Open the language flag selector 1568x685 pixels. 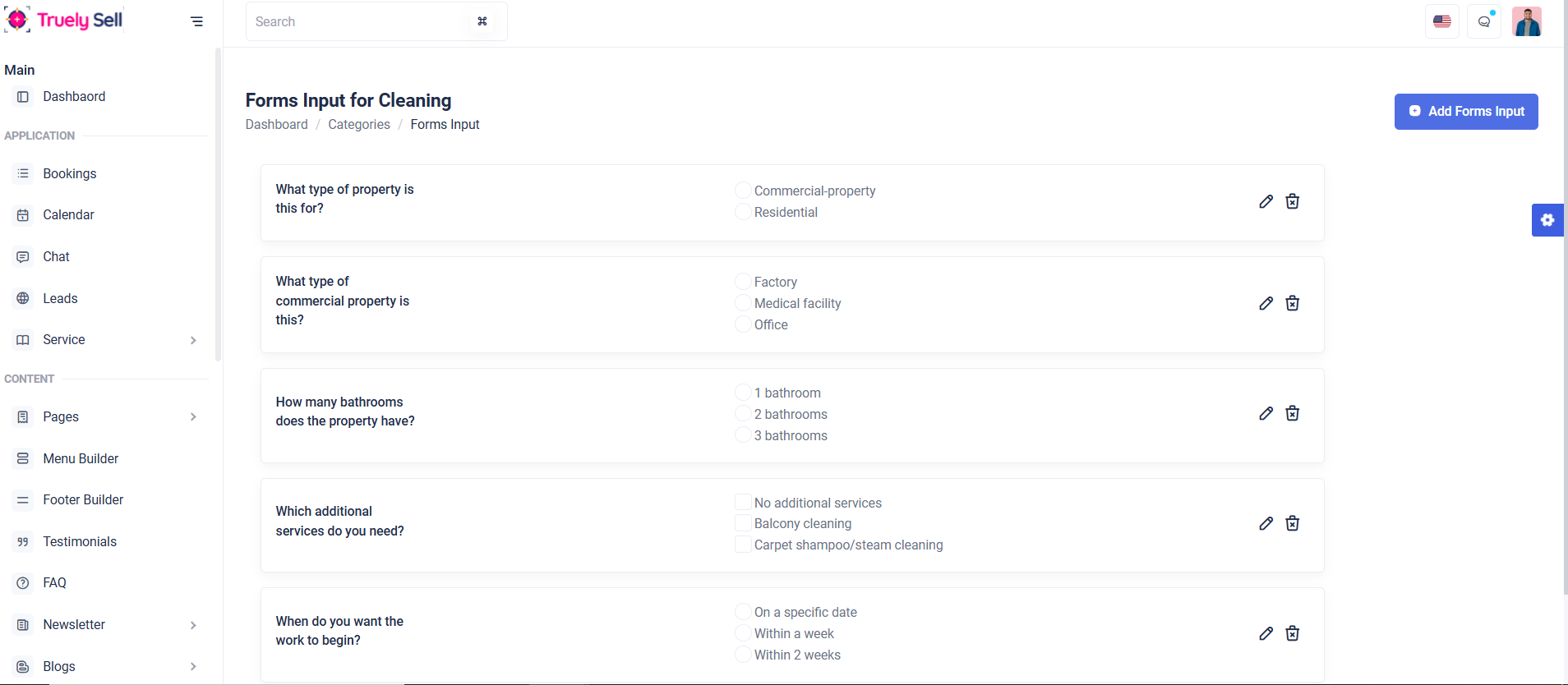pos(1441,21)
